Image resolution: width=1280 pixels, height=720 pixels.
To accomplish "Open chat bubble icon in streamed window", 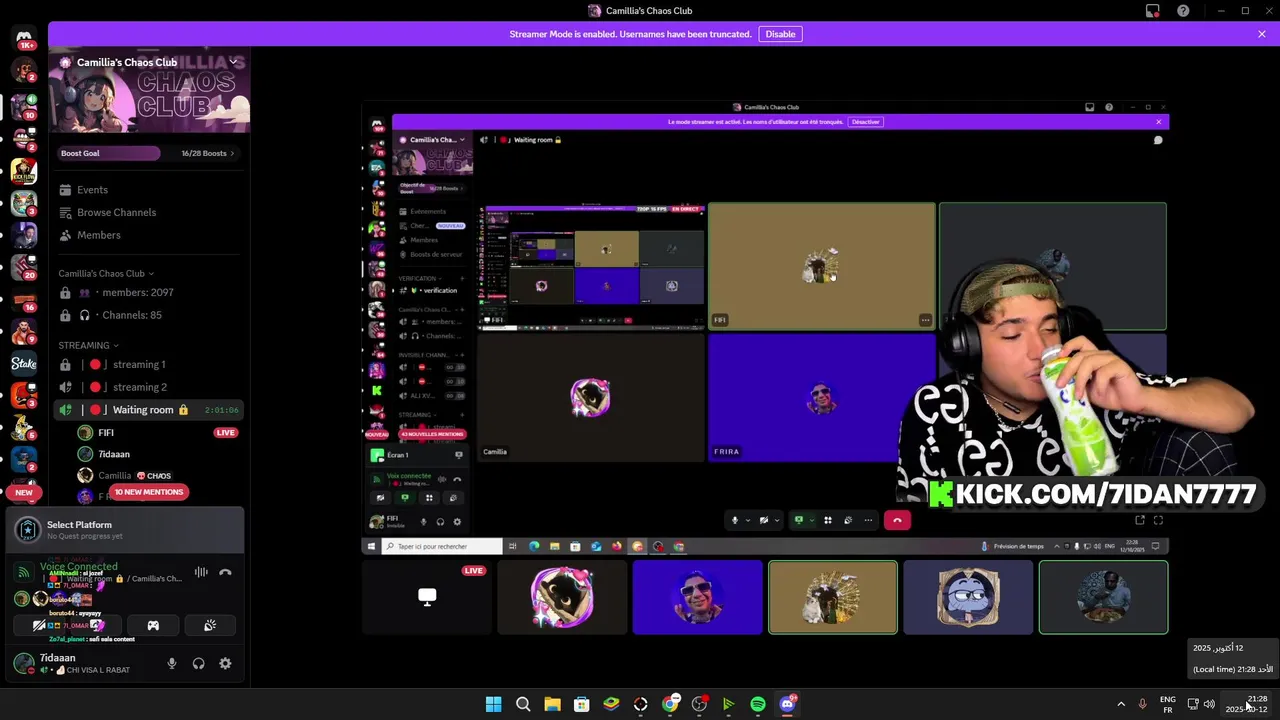I will pos(1158,140).
